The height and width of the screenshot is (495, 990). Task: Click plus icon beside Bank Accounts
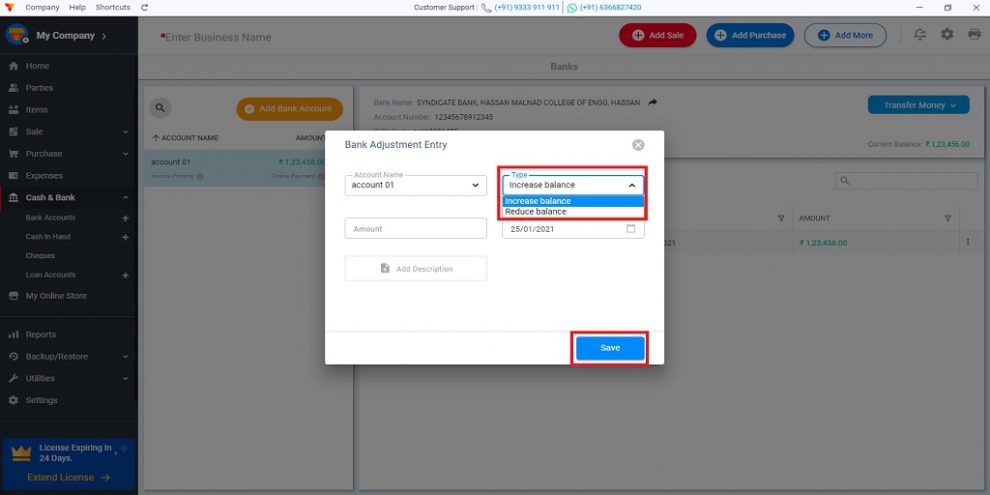click(125, 218)
